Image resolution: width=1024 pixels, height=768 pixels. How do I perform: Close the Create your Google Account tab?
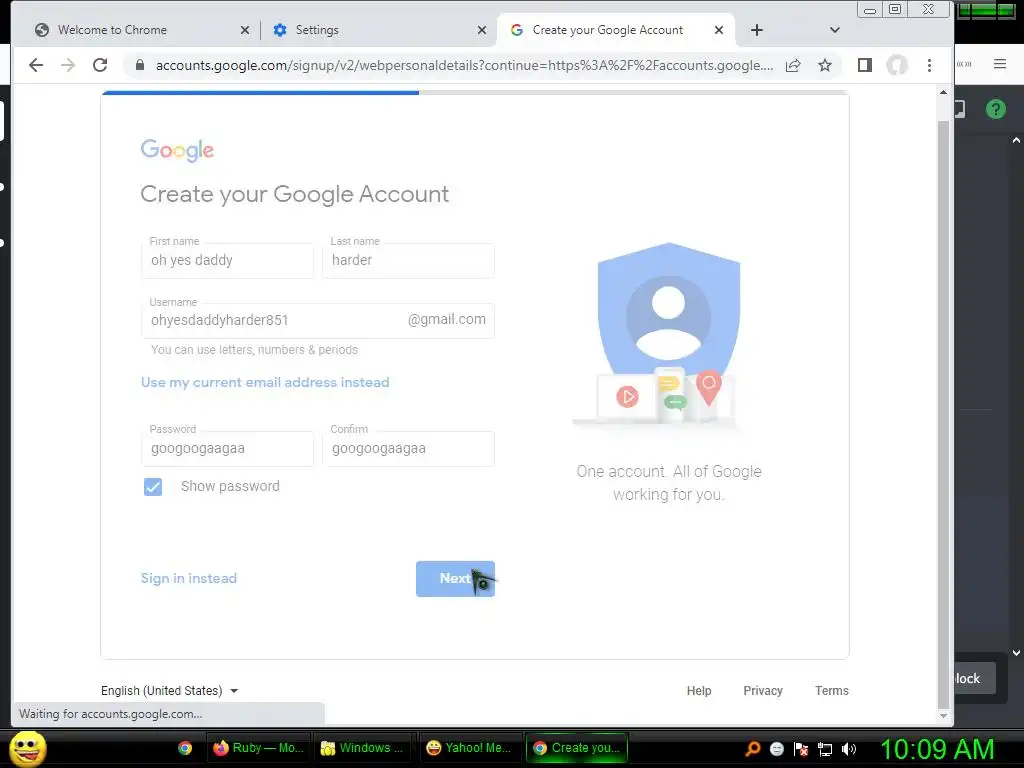[x=719, y=30]
